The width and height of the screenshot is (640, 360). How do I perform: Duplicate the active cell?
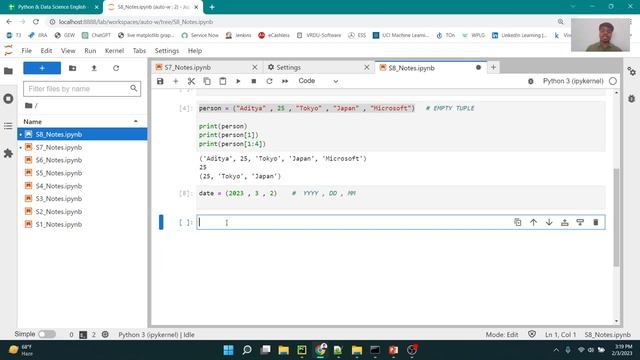click(518, 222)
